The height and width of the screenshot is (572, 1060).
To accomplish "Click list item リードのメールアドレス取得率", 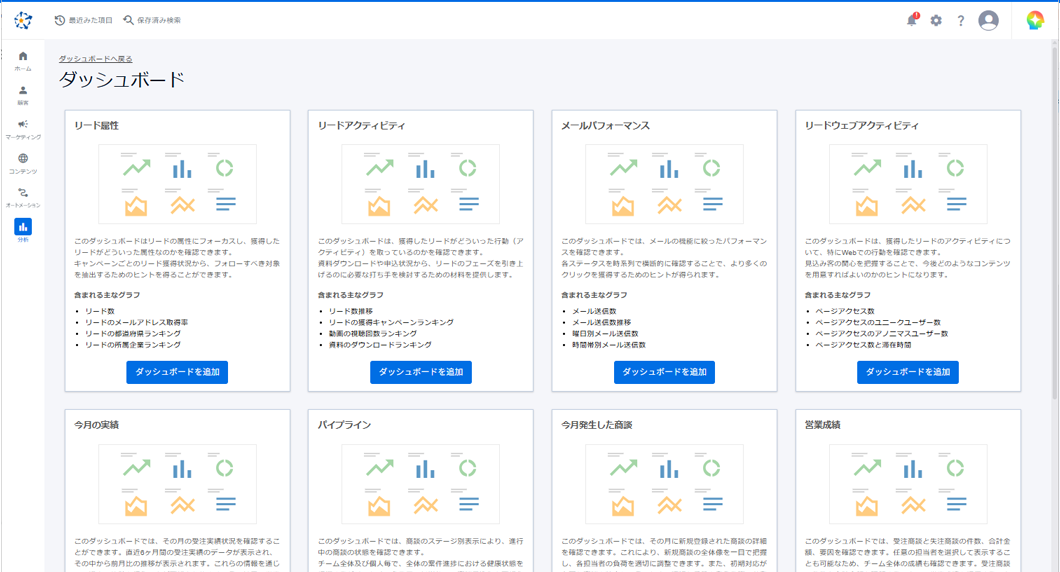I will pos(137,323).
